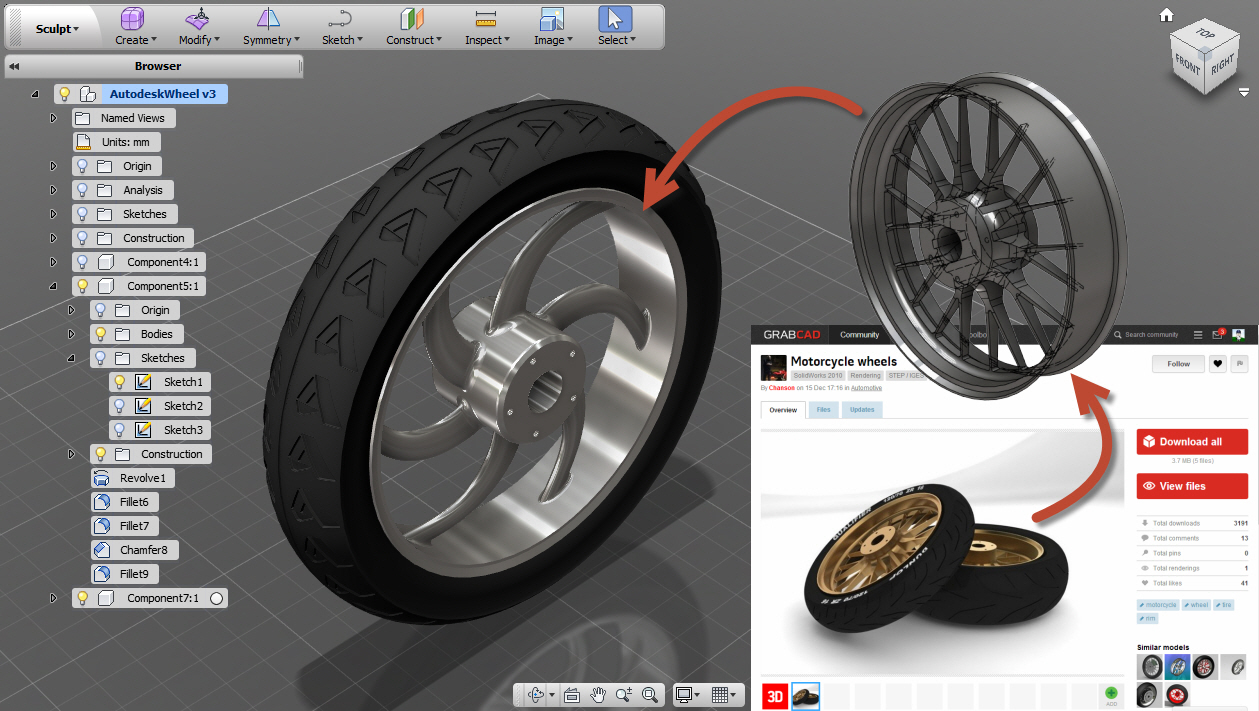The width and height of the screenshot is (1259, 711).
Task: Open the Community menu on GrabCAD
Action: pos(860,334)
